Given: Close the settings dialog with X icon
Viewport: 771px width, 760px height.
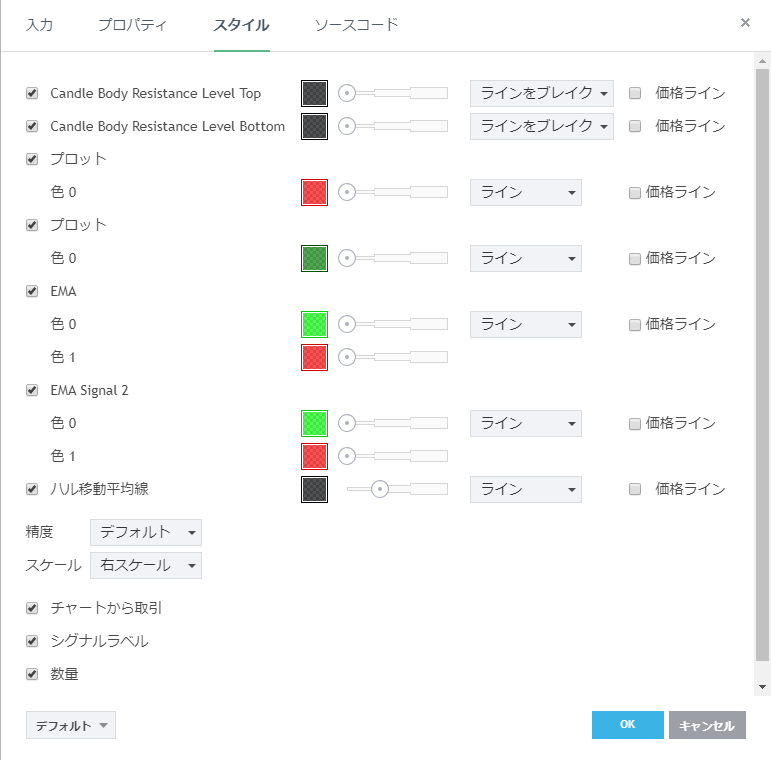Looking at the screenshot, I should 745,22.
